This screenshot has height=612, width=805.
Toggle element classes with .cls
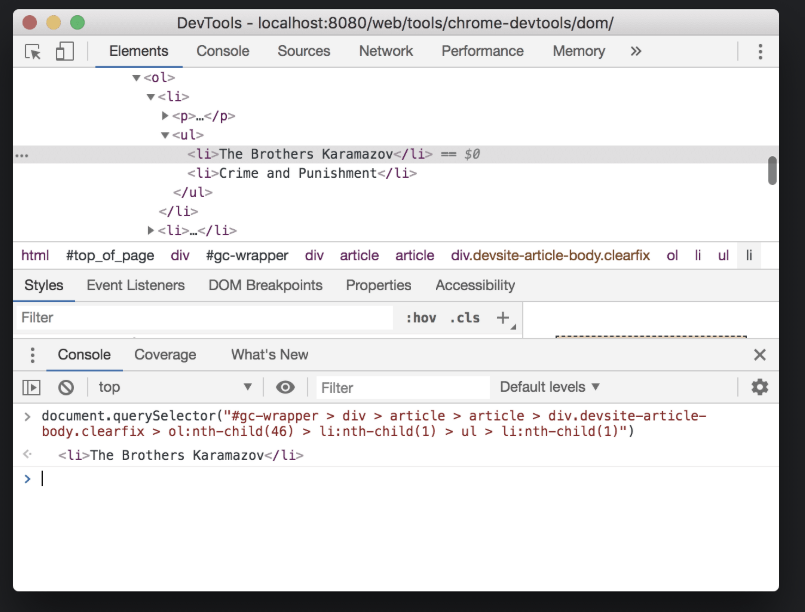(464, 317)
